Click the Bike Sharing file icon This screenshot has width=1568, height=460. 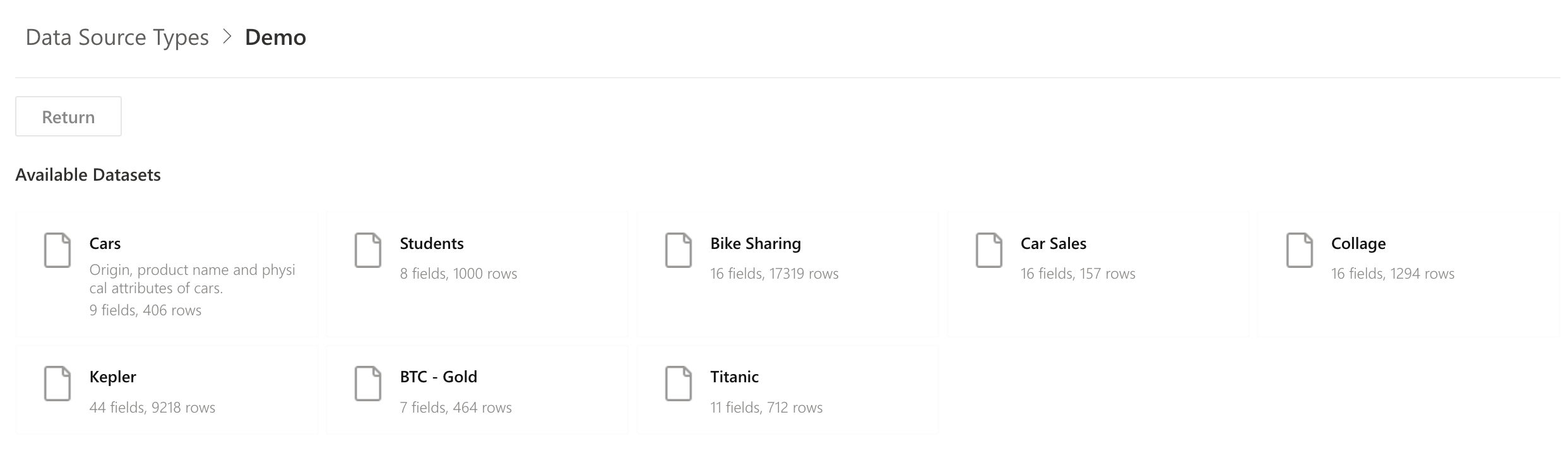pos(679,250)
